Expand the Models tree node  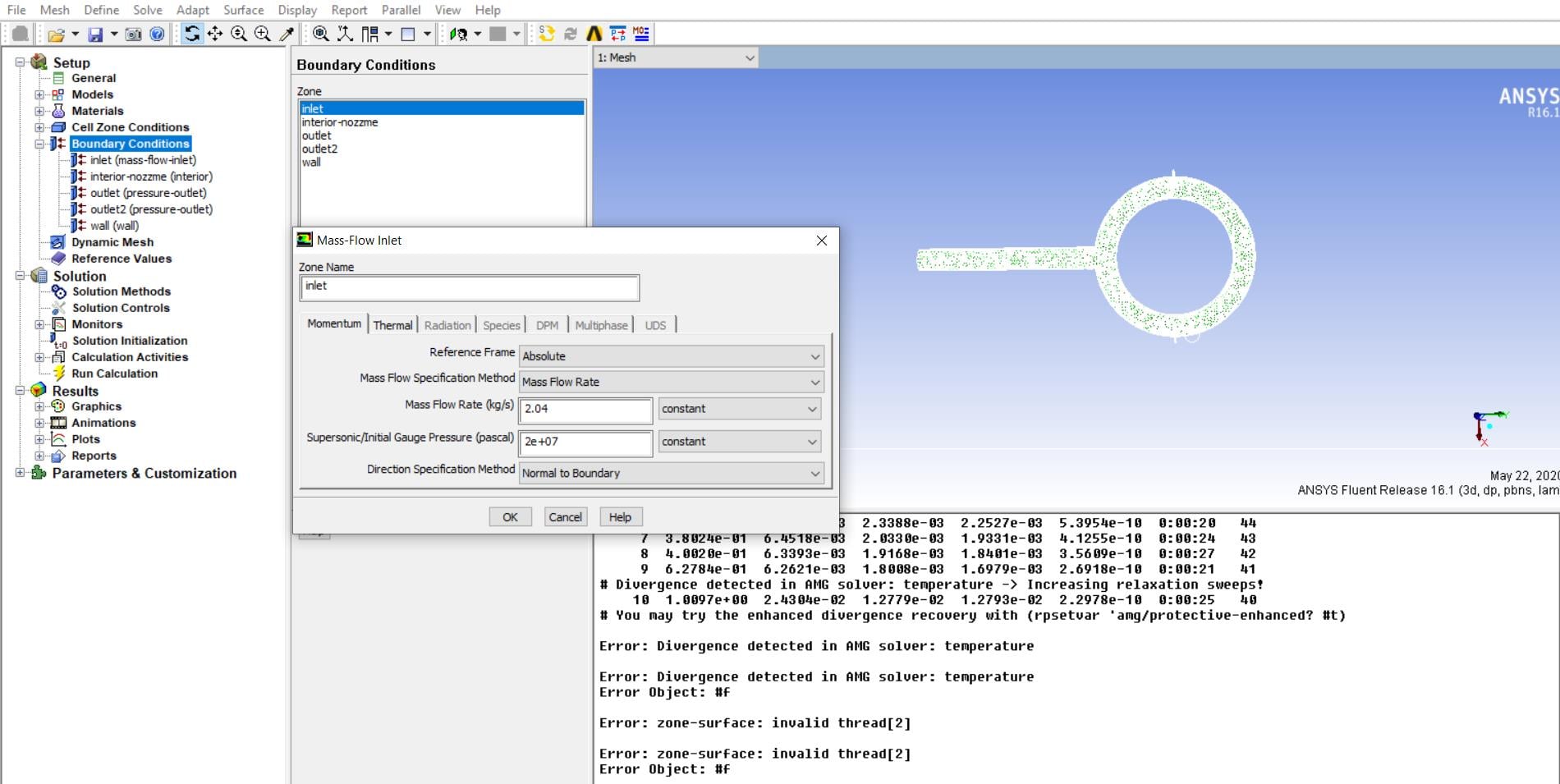(x=39, y=94)
